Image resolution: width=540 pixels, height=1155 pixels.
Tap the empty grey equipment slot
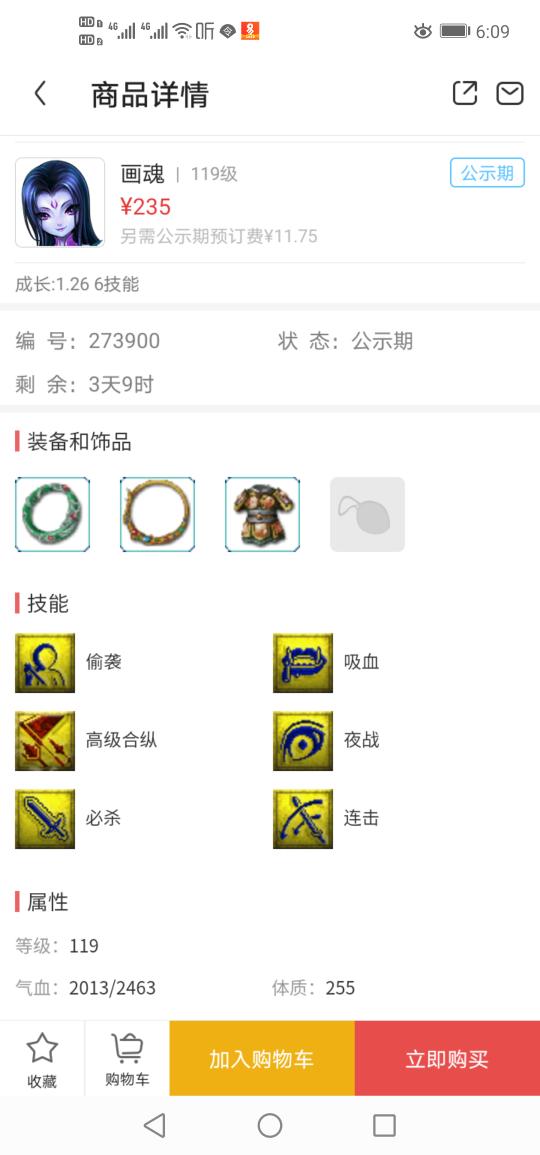coord(368,514)
